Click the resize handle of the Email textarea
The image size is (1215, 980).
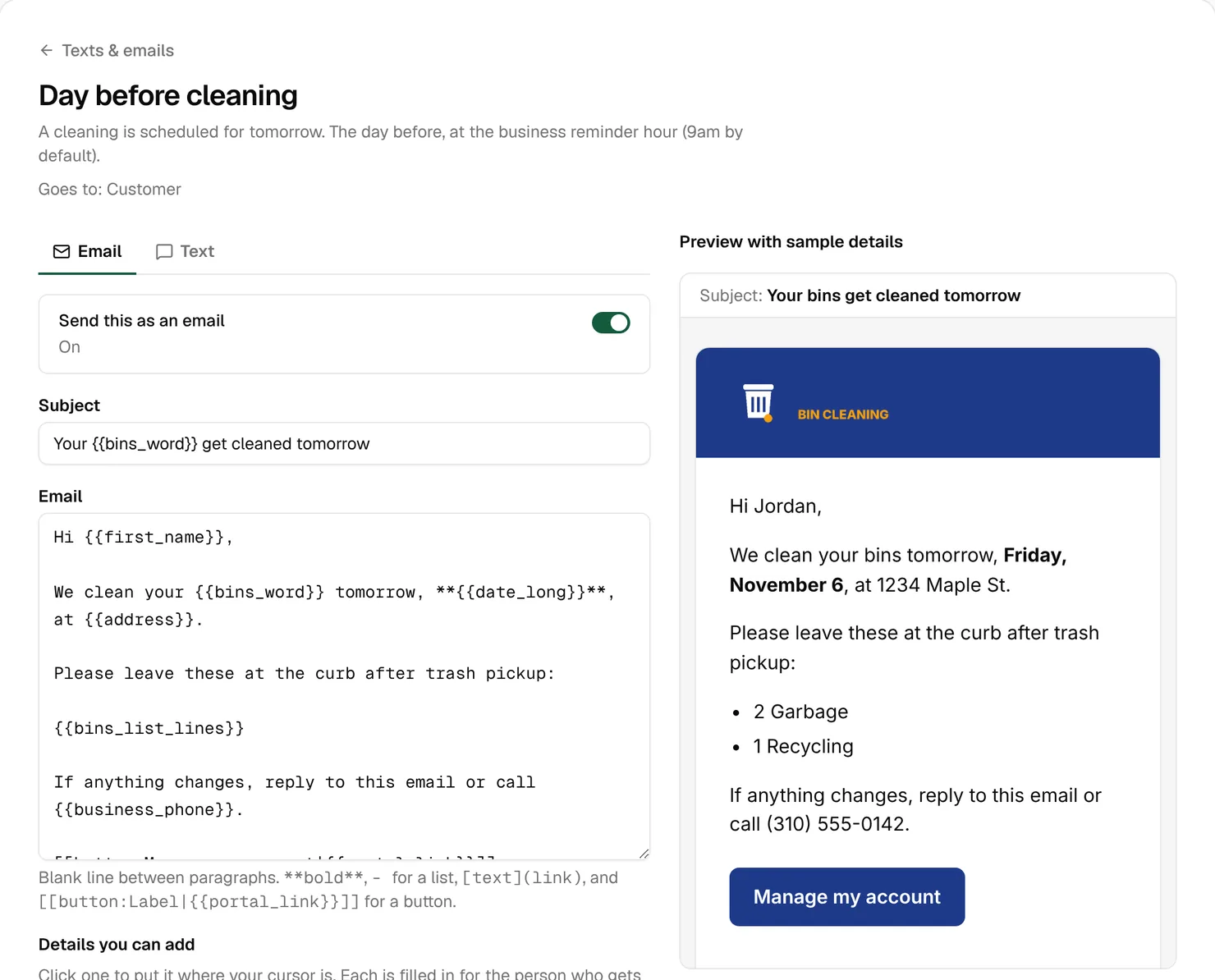(644, 854)
